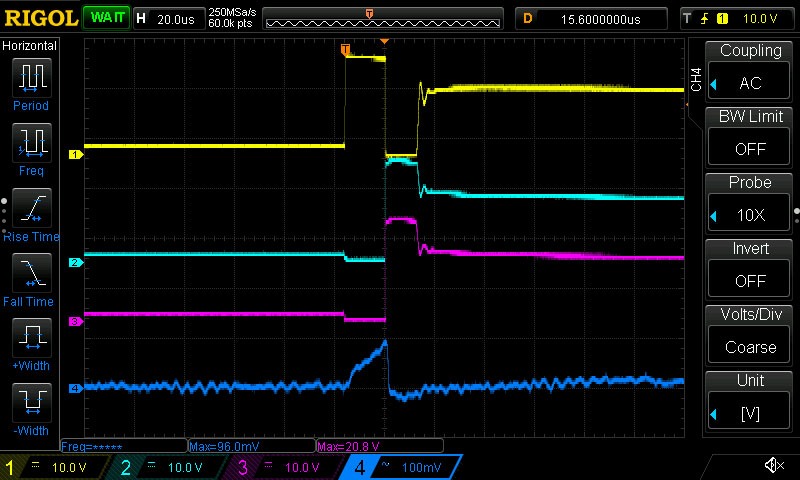Click the horizontal timebase 20.0us field

[x=167, y=19]
